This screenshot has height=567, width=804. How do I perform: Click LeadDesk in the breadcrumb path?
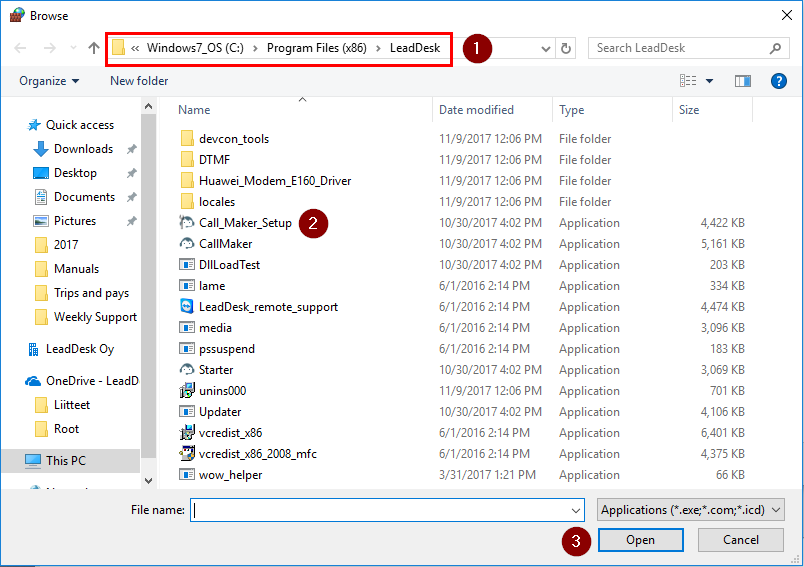click(415, 48)
